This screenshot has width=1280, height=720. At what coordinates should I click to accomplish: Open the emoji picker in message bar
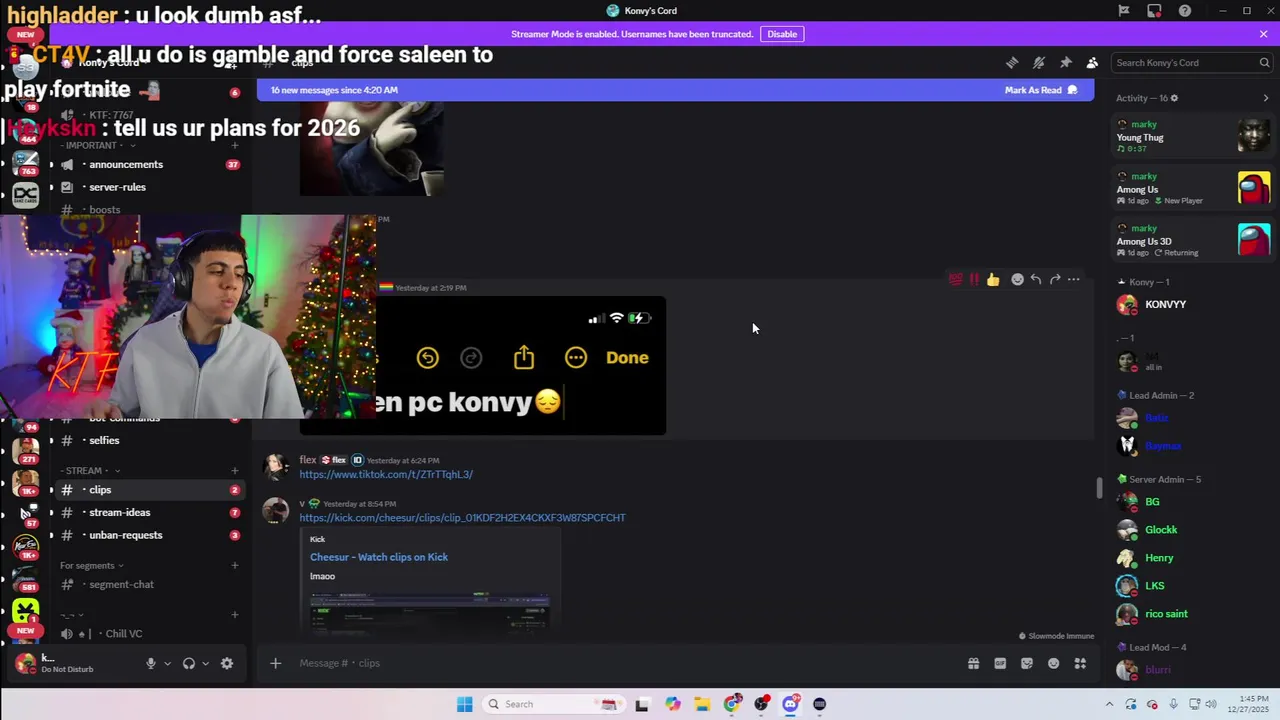[1053, 663]
